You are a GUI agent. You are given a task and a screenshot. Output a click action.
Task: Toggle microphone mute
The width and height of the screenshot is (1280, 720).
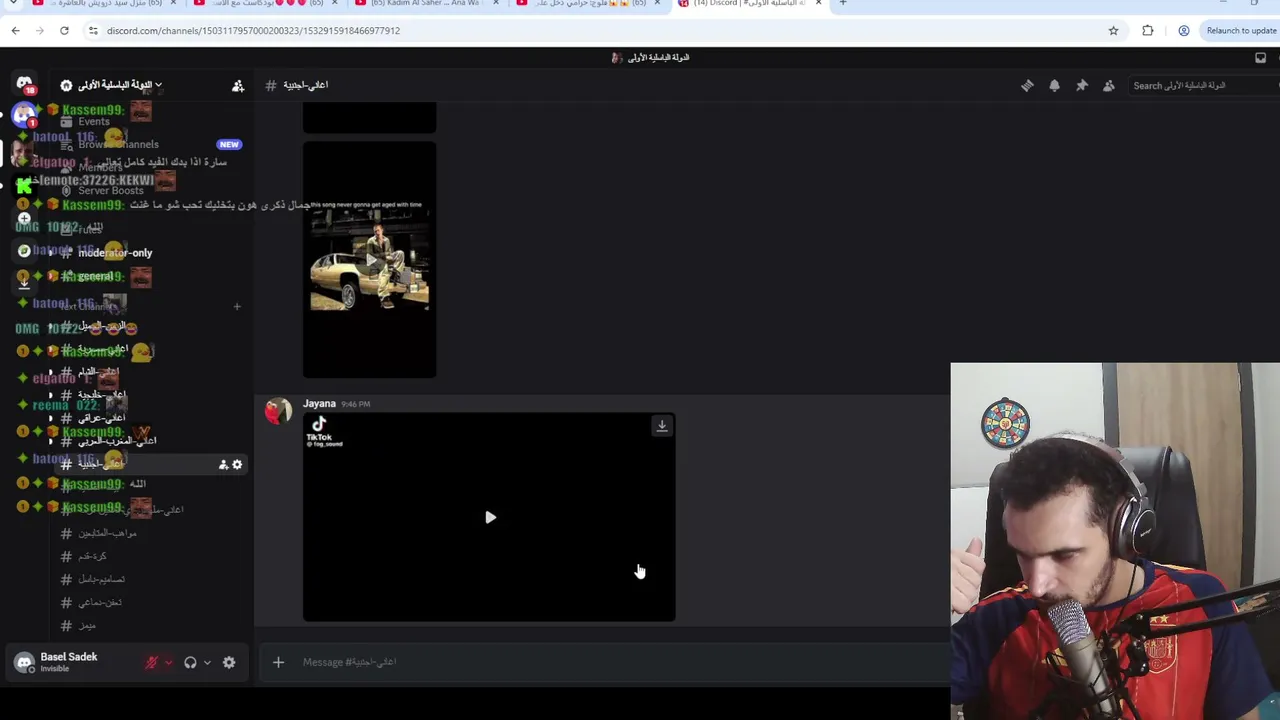(152, 662)
